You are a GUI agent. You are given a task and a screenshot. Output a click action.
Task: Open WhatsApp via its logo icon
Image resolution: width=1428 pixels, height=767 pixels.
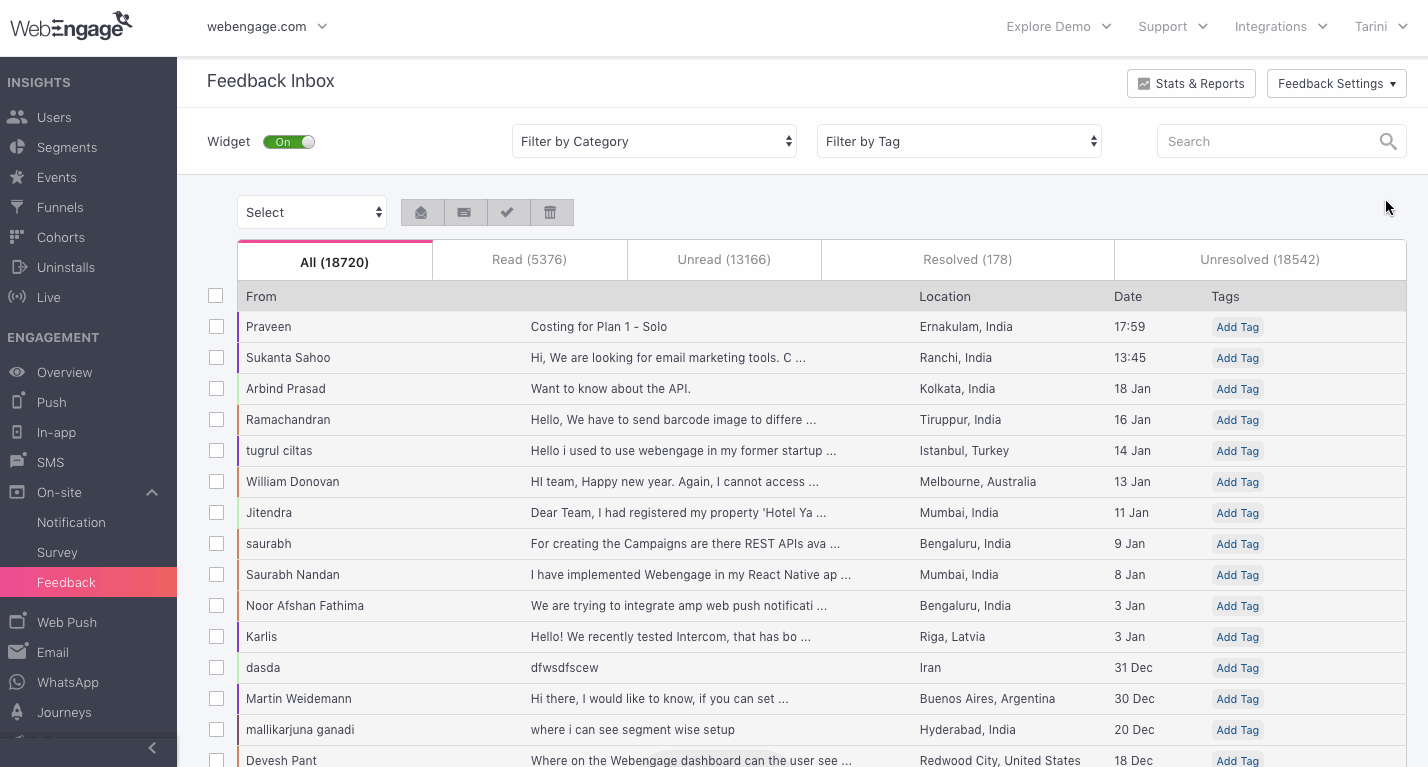(17, 682)
